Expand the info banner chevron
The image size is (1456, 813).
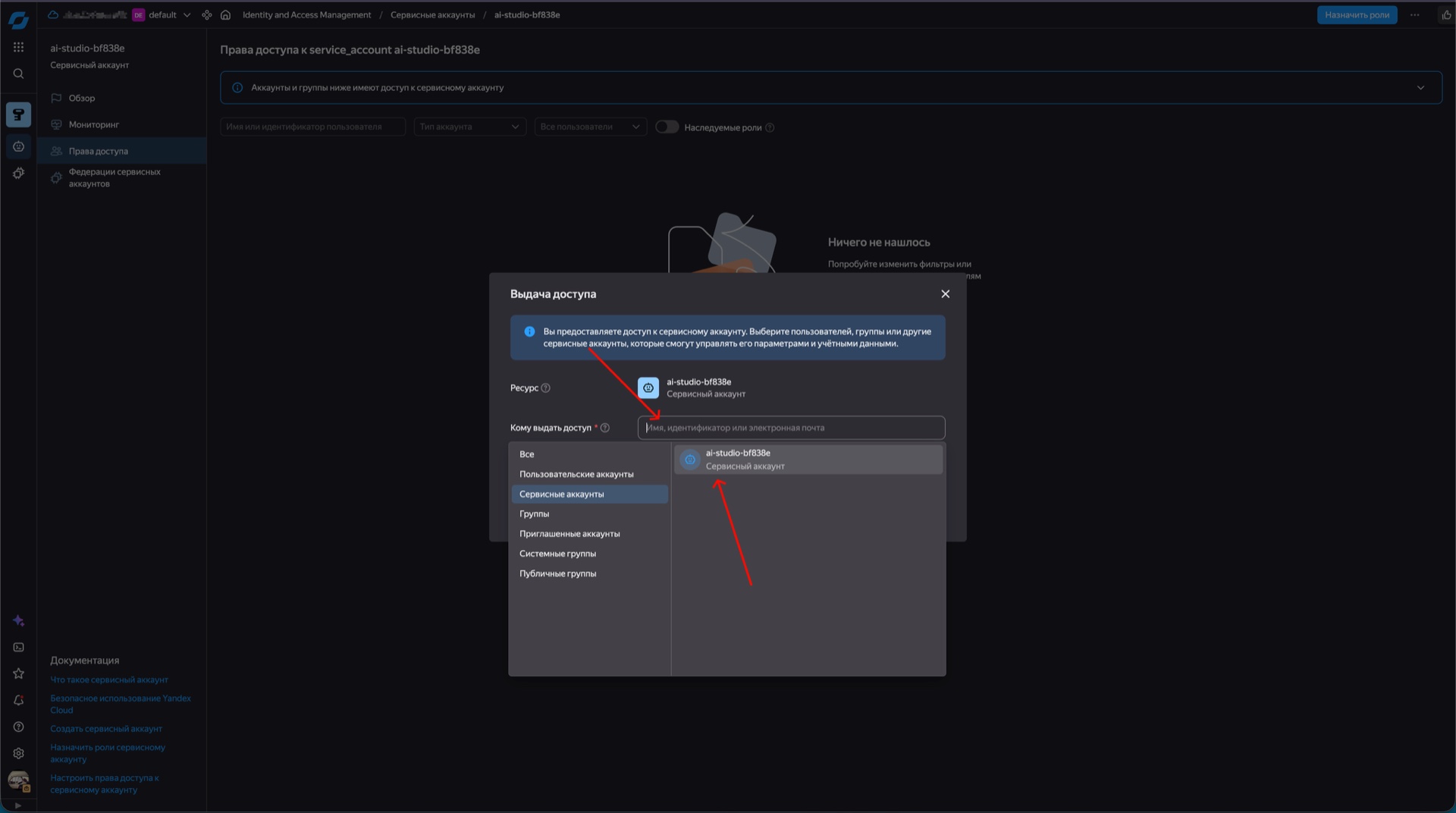point(1420,88)
